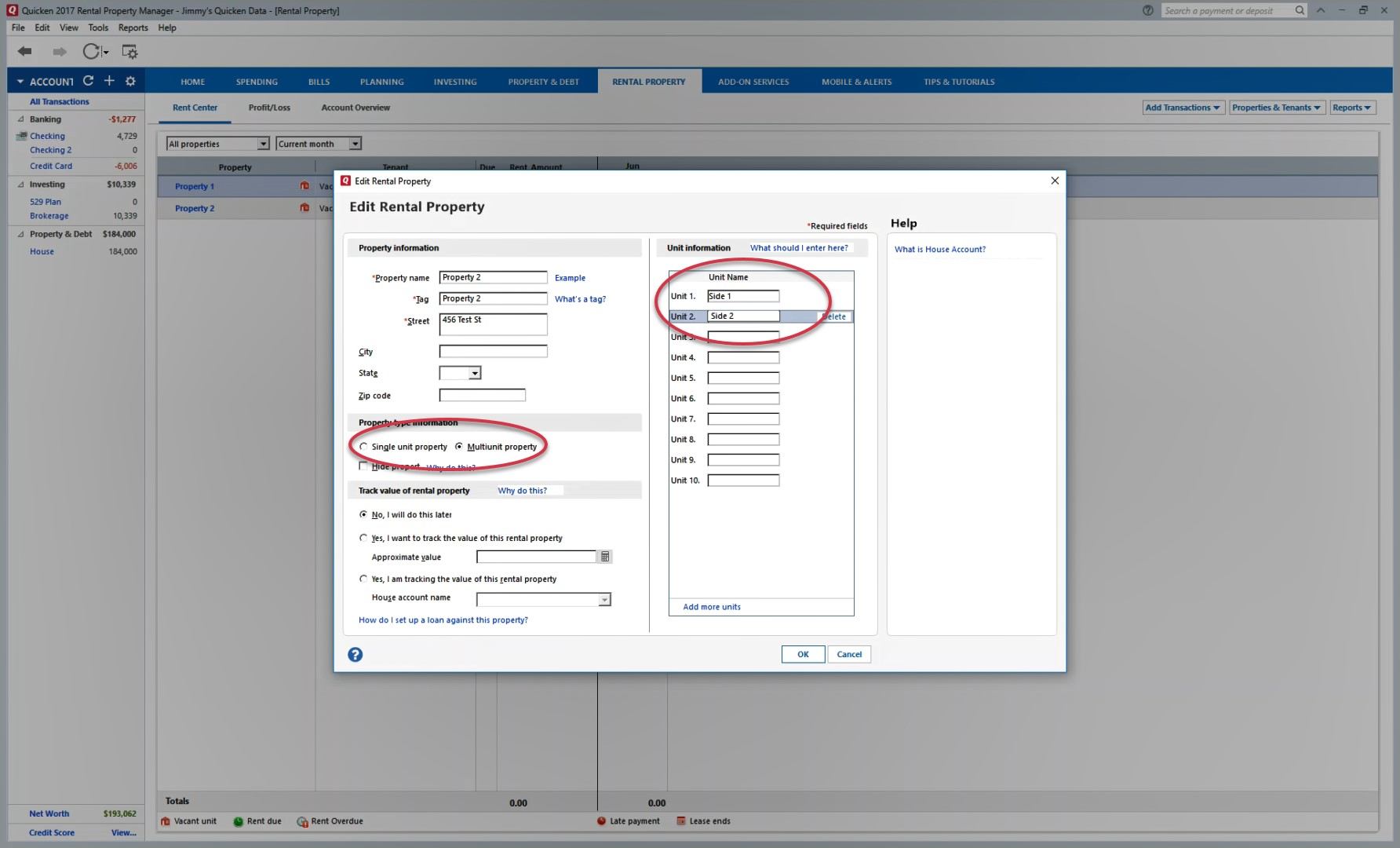Open the All properties filter dropdown

click(263, 144)
